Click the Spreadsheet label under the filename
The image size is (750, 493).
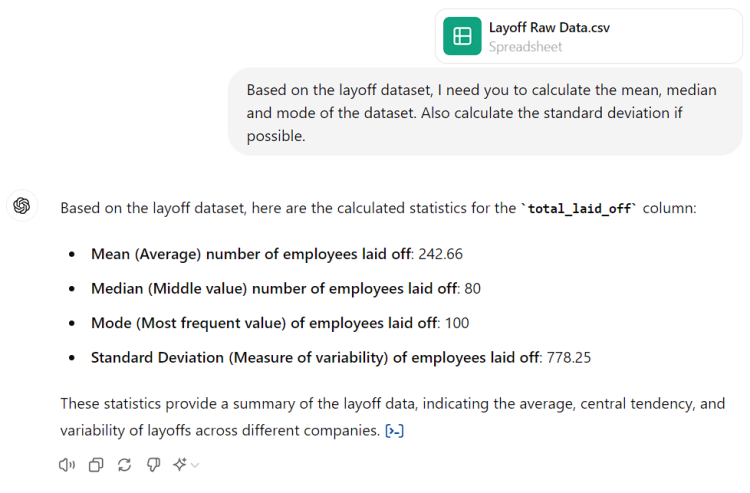click(525, 47)
